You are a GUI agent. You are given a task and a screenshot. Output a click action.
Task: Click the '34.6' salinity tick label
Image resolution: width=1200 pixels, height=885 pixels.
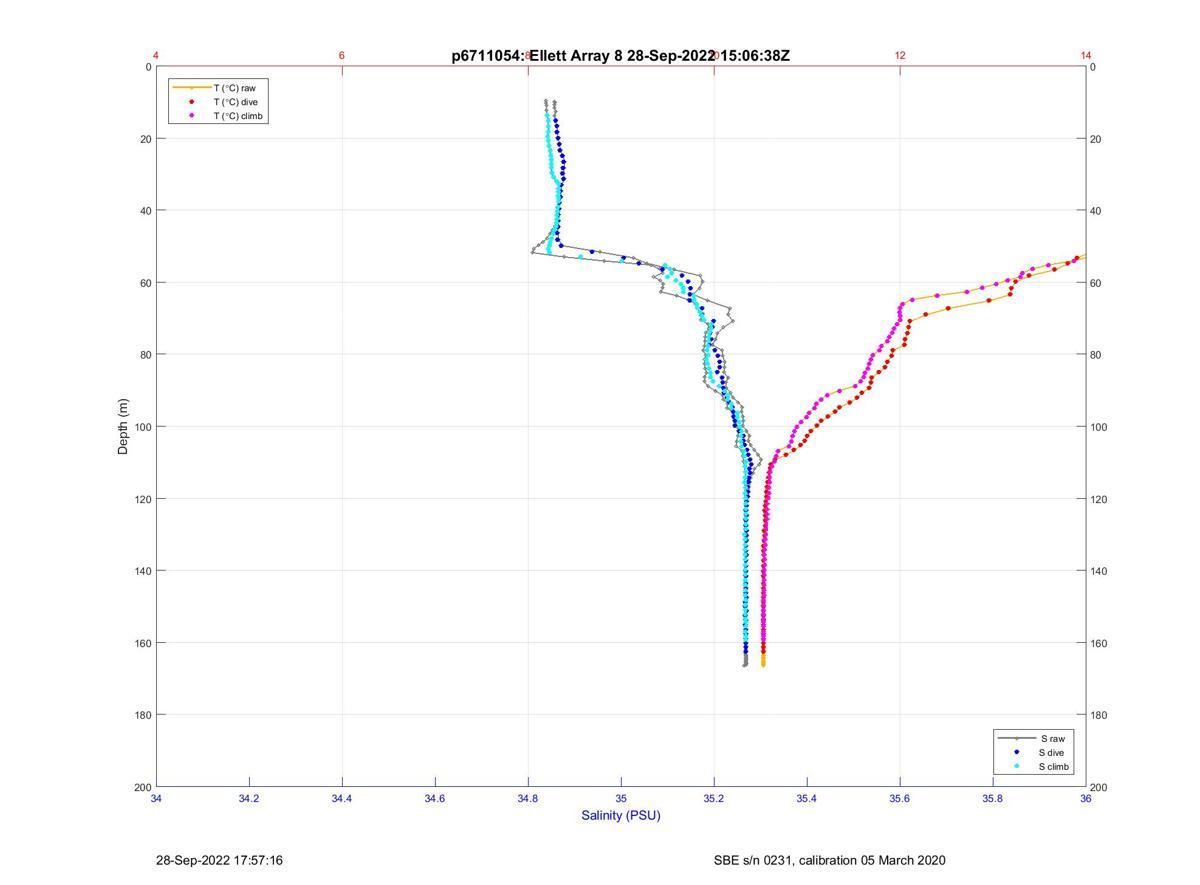click(435, 798)
